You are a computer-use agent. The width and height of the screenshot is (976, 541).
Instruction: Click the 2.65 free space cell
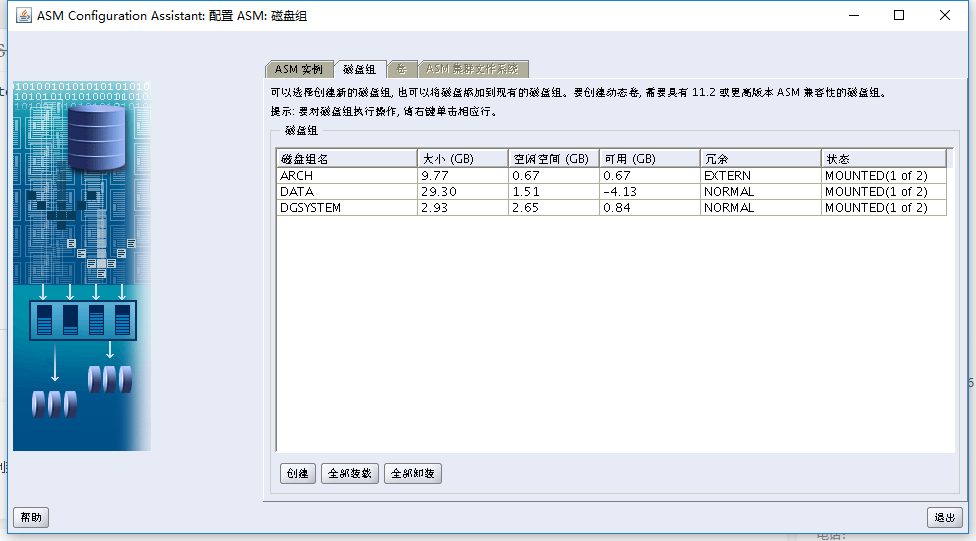pyautogui.click(x=553, y=208)
